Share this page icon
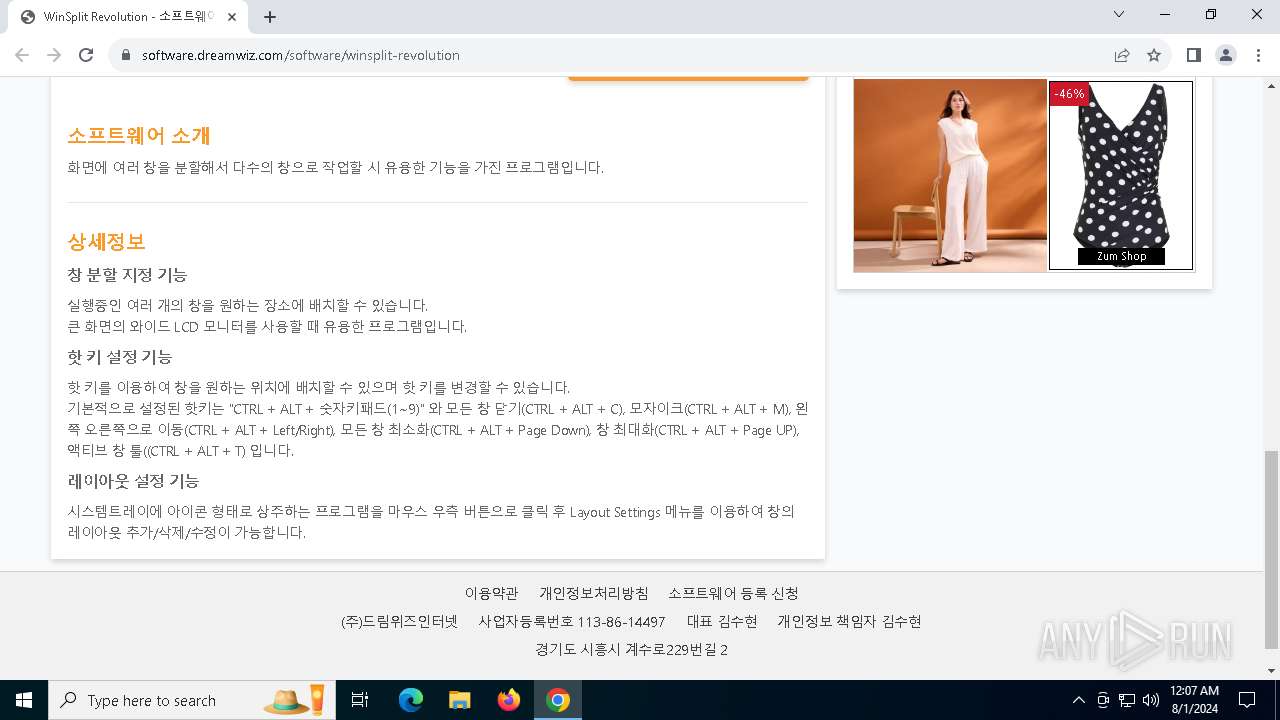This screenshot has width=1280, height=720. [x=1122, y=55]
